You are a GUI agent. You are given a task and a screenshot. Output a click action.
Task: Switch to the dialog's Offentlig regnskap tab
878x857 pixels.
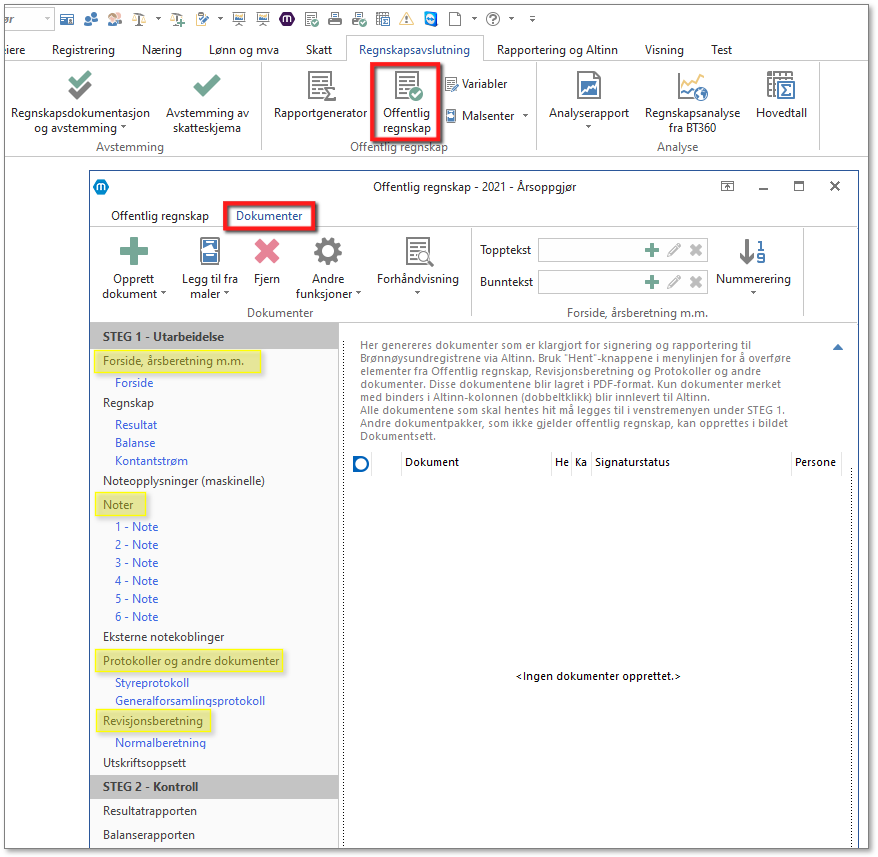(x=160, y=216)
